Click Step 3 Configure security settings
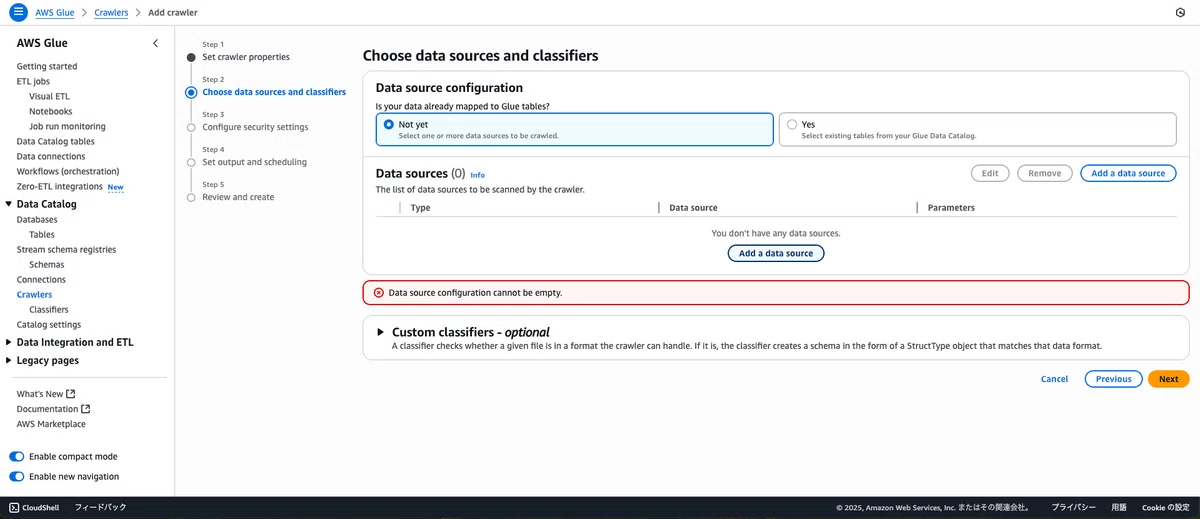Screen dimensions: 1200x519 (x=255, y=127)
